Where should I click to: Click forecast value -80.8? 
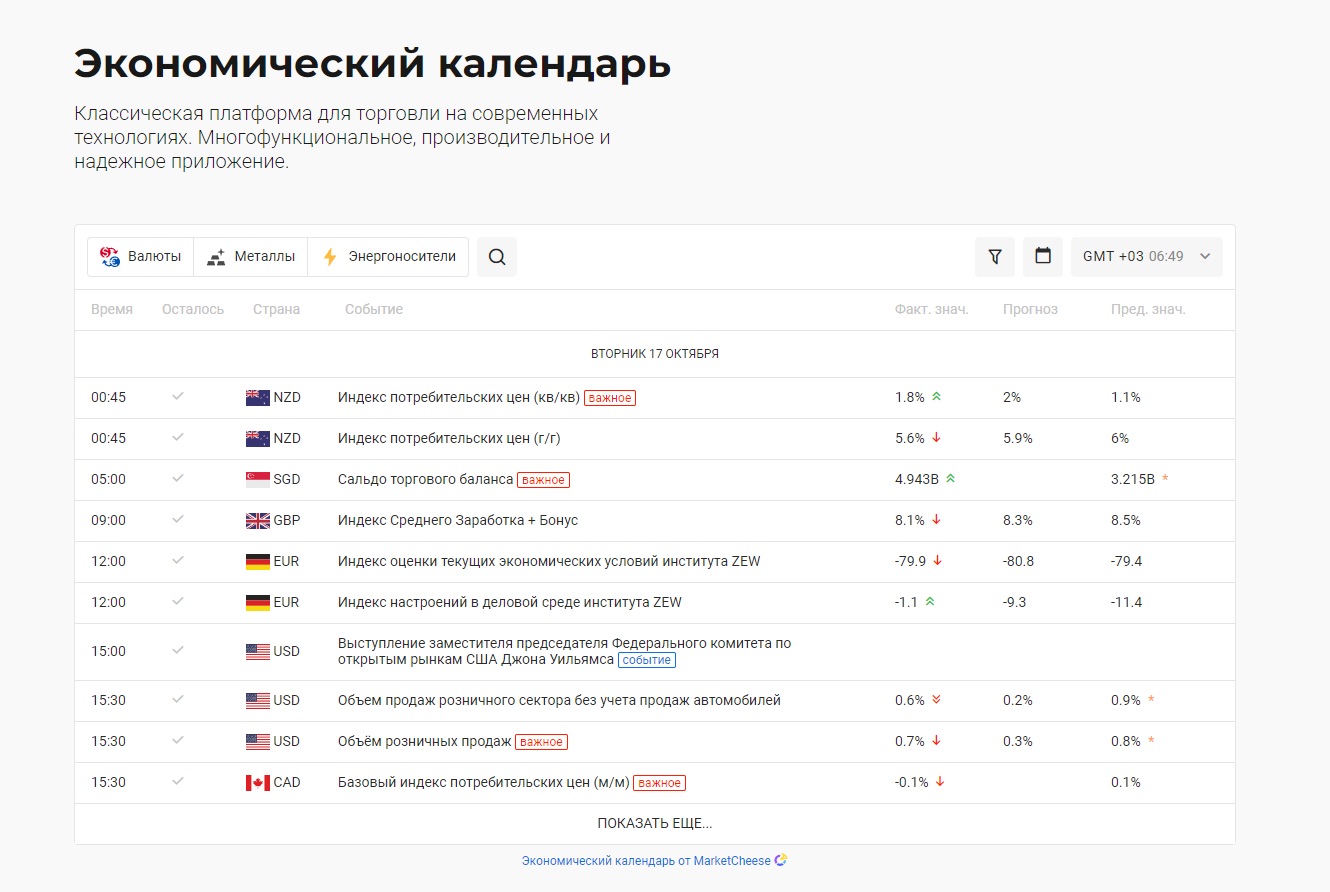point(1018,562)
